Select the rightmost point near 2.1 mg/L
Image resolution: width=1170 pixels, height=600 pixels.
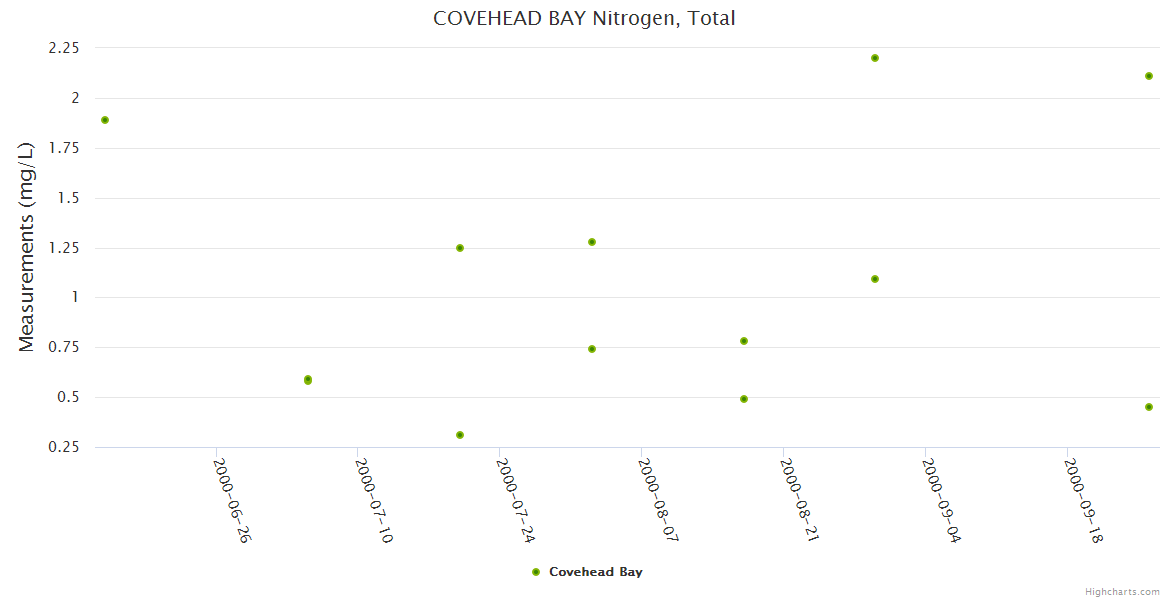[1149, 76]
